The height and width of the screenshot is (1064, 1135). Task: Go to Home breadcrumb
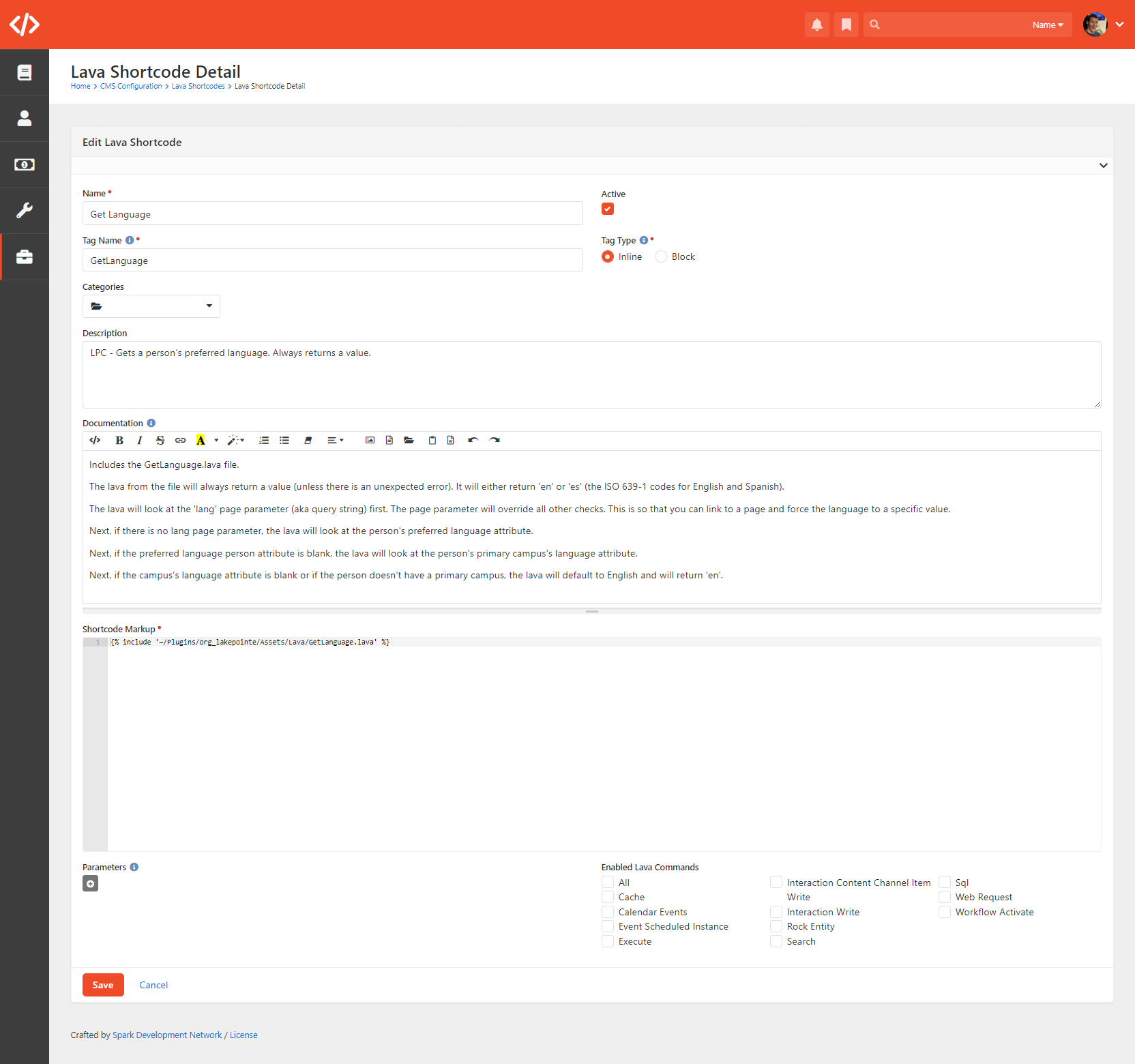[80, 86]
